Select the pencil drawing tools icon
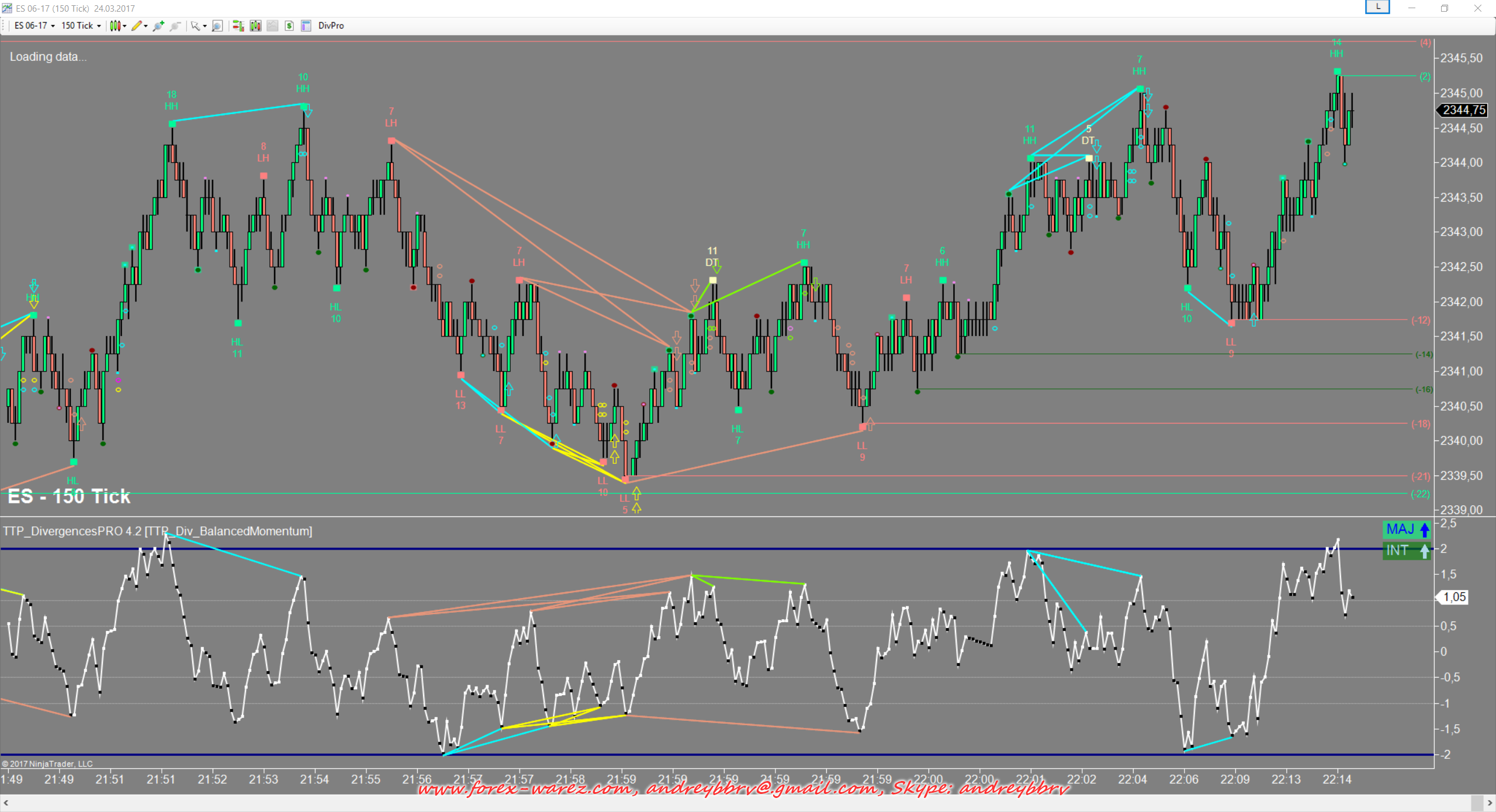Viewport: 1496px width, 812px height. coord(136,26)
